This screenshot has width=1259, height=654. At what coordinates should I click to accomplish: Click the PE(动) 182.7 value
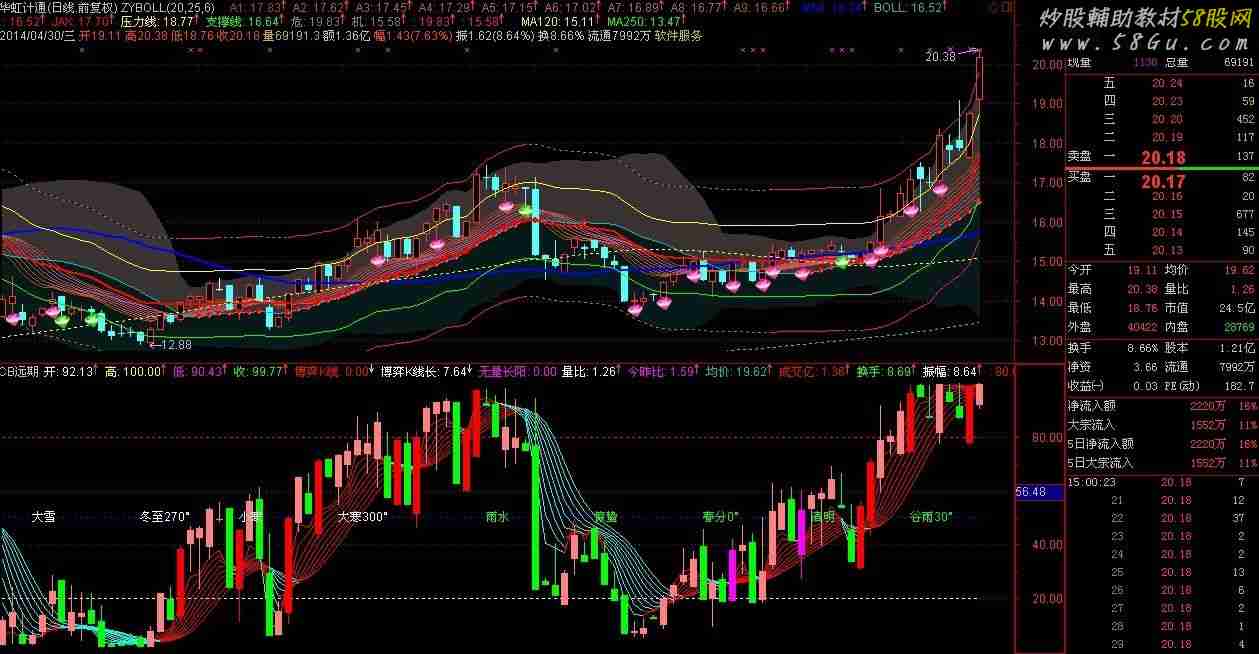[1240, 385]
